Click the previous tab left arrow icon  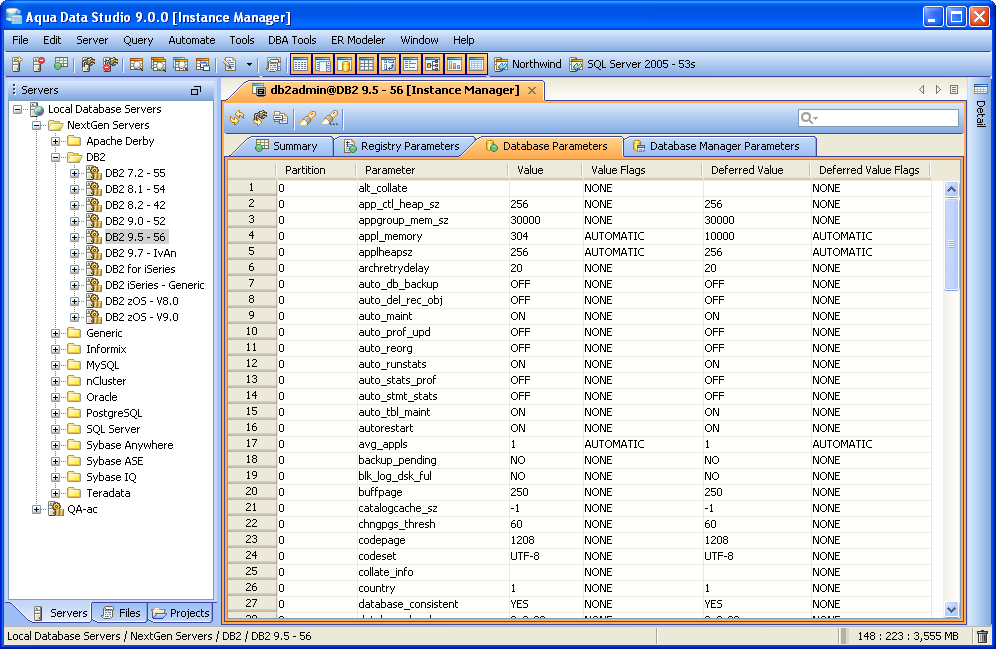tap(922, 90)
